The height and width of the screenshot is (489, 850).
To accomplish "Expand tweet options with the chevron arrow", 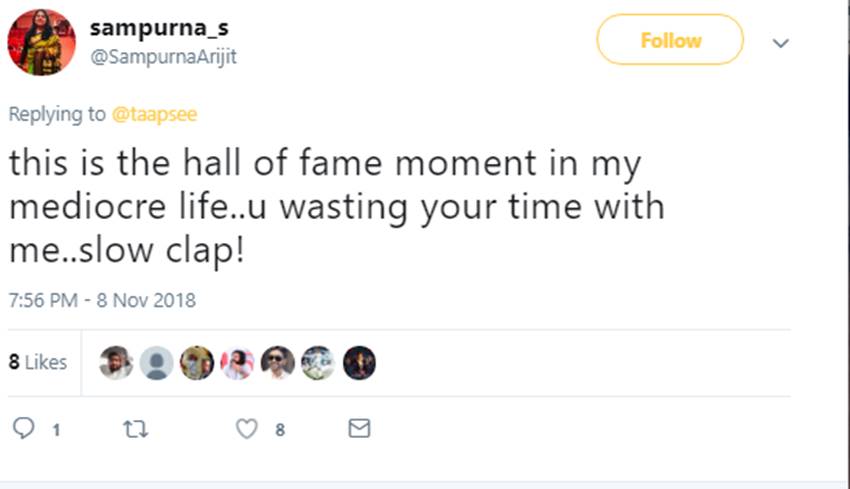I will point(781,43).
